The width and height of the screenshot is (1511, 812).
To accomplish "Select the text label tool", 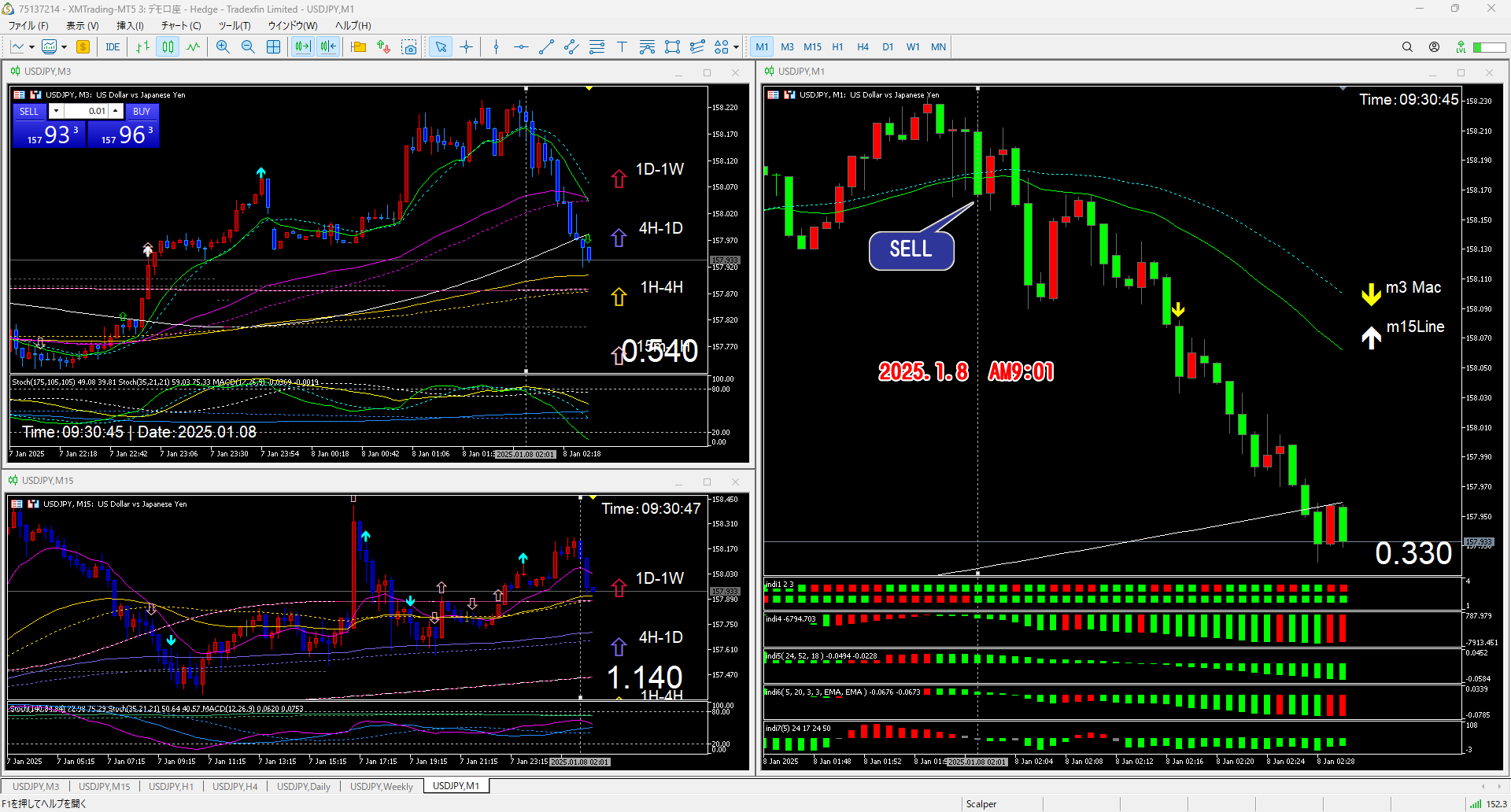I will click(x=622, y=47).
